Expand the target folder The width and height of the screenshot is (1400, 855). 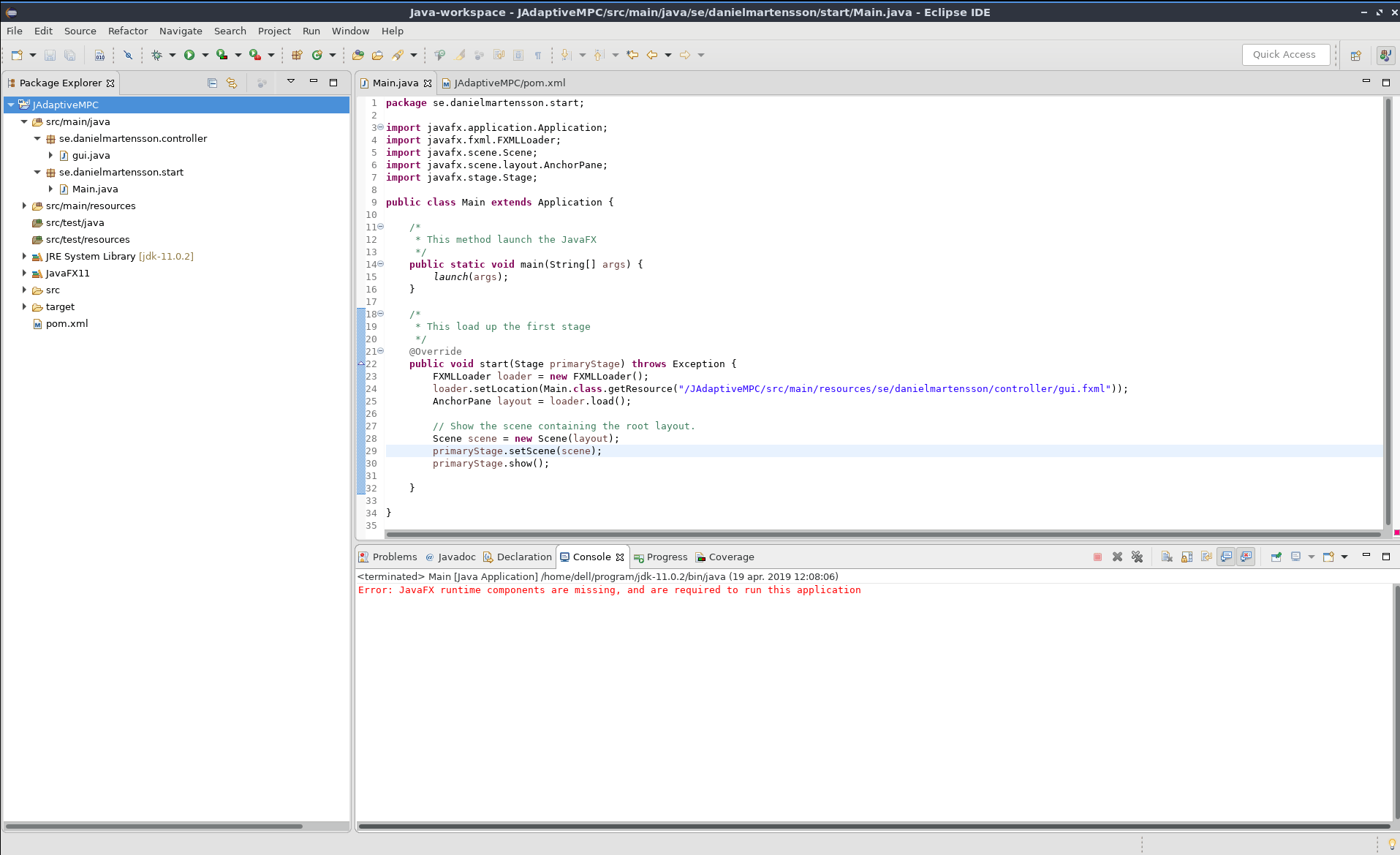tap(24, 306)
